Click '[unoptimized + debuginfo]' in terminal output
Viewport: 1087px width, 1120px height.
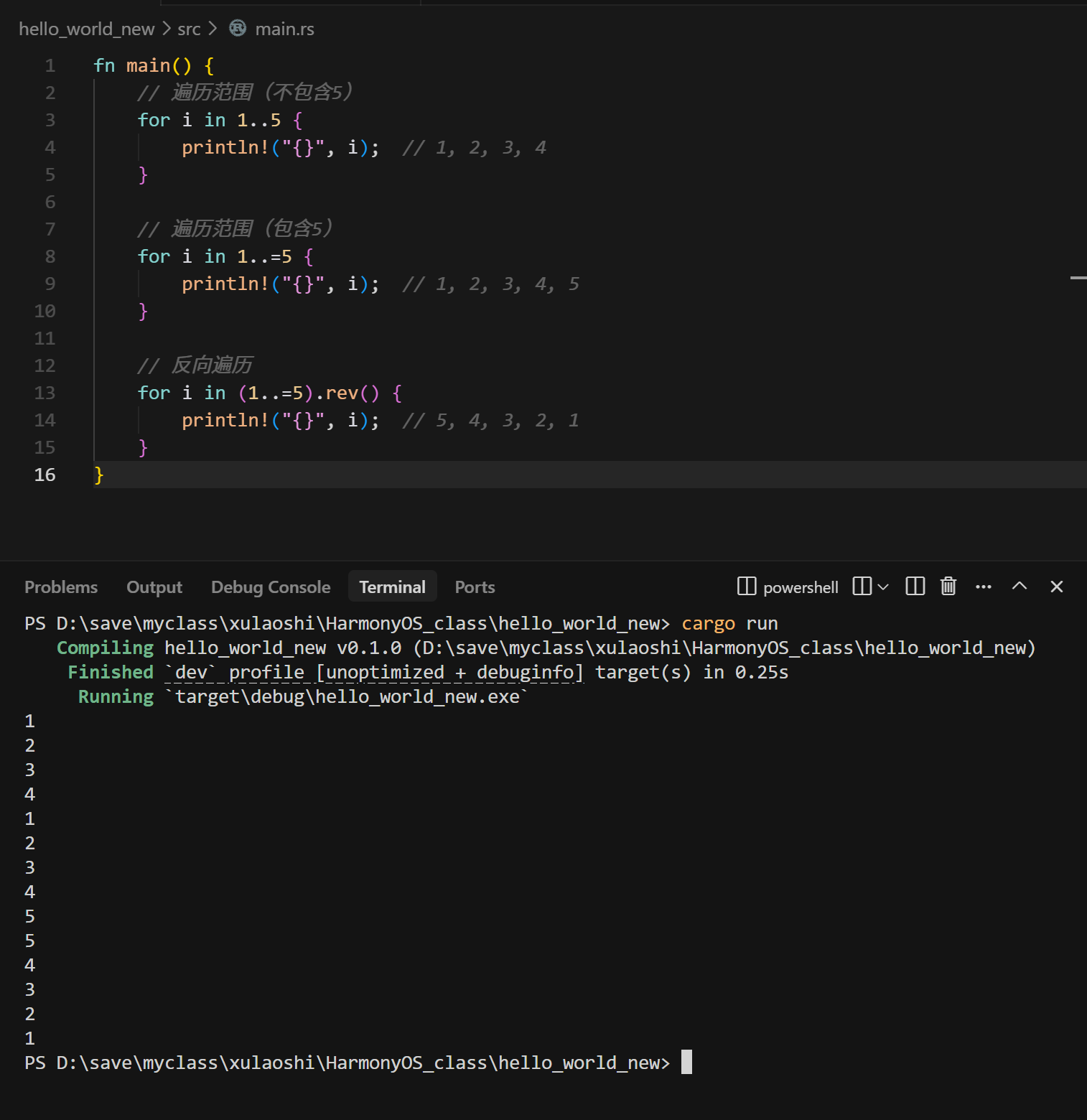pos(450,672)
